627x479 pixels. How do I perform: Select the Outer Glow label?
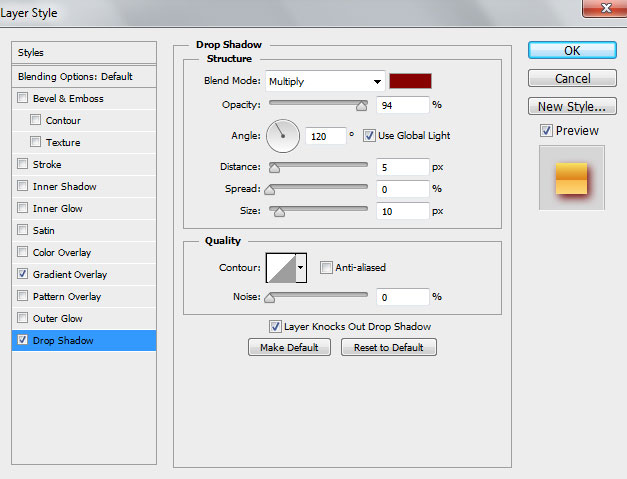click(x=58, y=318)
